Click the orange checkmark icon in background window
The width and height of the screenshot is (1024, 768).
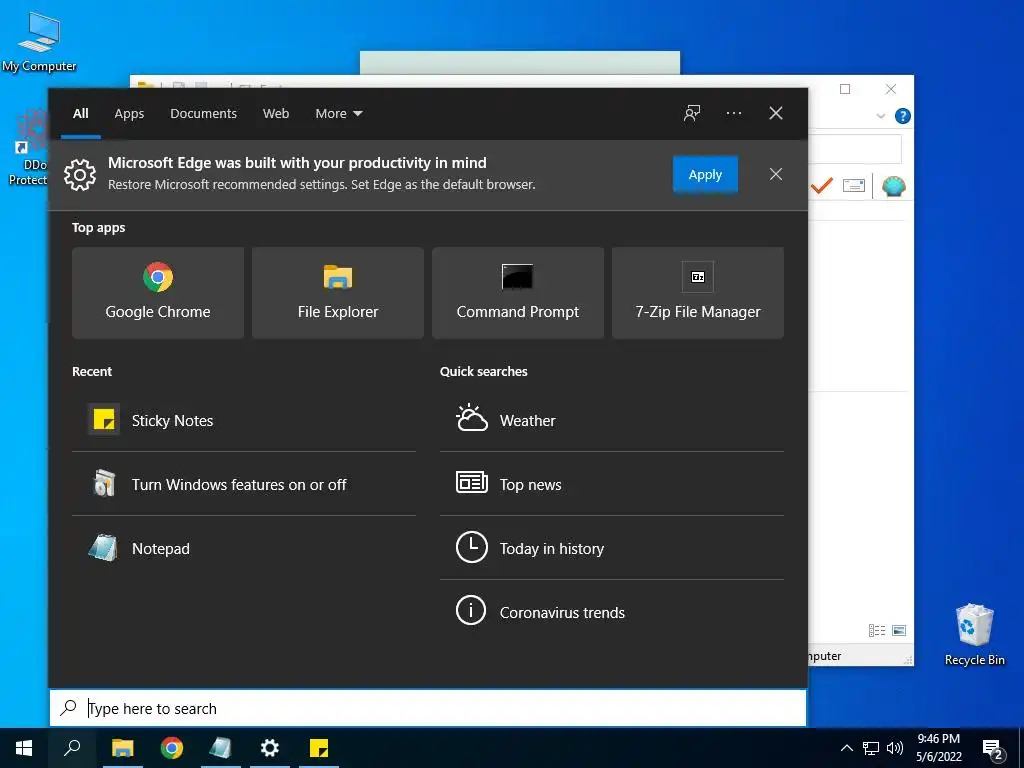pos(822,186)
